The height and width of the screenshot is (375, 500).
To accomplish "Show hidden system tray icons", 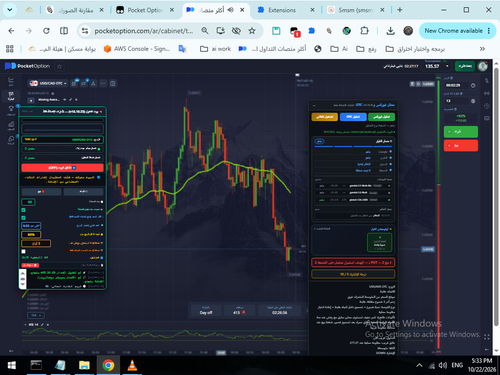I will click(x=419, y=365).
